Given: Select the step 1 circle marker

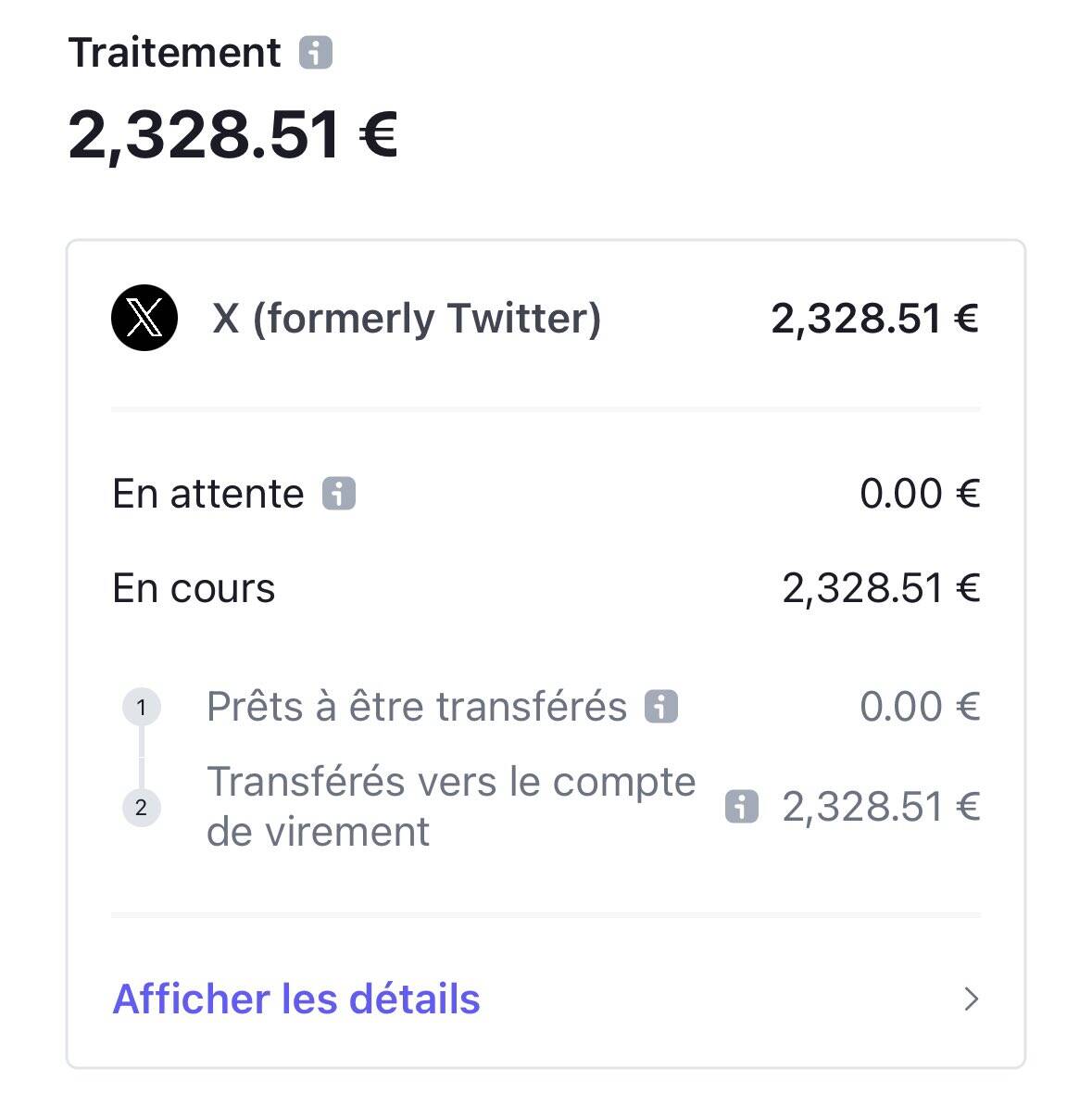Looking at the screenshot, I should (x=141, y=709).
